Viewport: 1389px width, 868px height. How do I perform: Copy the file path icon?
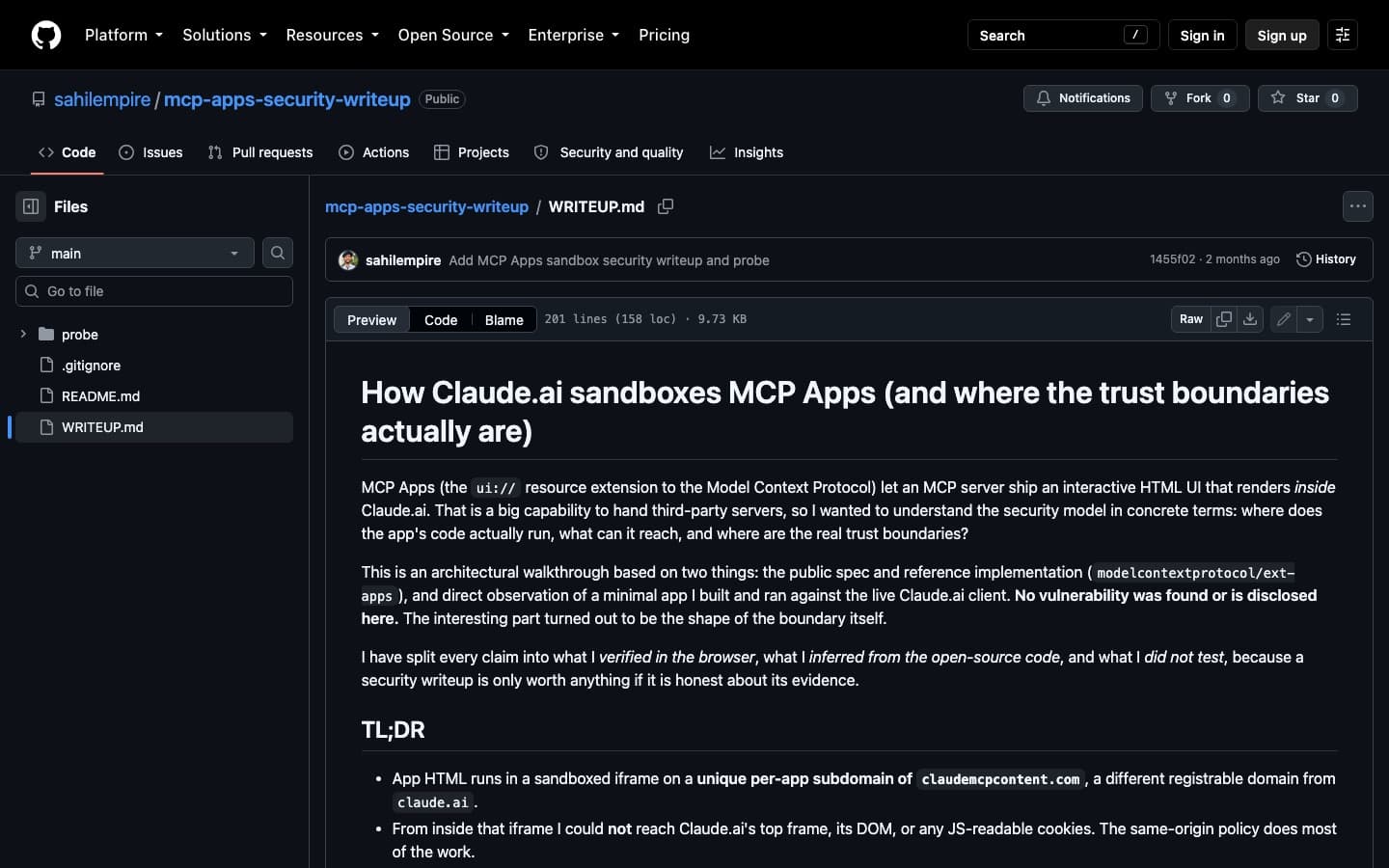point(666,206)
